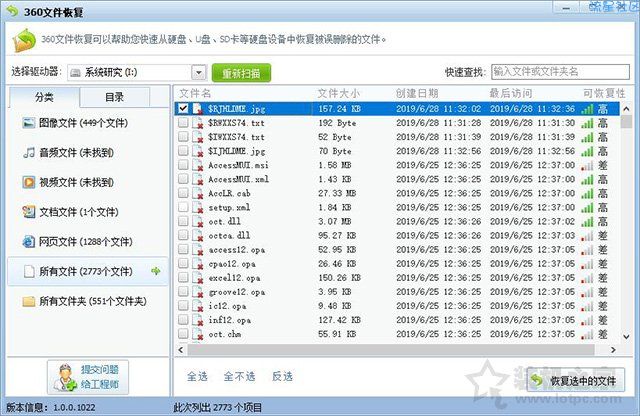Image resolution: width=640 pixels, height=416 pixels.
Task: Click the document files category icon
Action: [29, 212]
